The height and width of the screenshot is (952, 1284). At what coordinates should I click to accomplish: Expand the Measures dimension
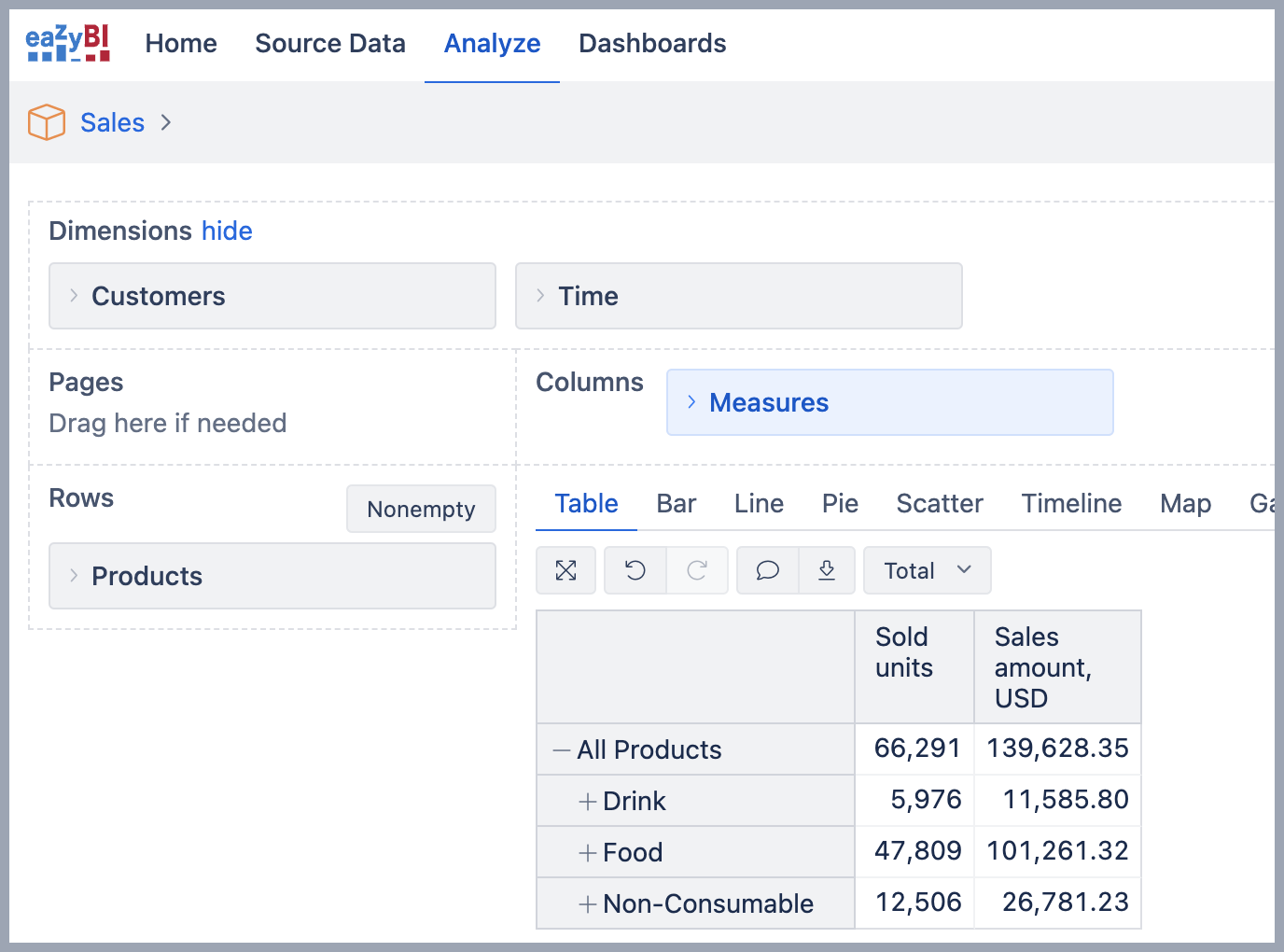691,402
